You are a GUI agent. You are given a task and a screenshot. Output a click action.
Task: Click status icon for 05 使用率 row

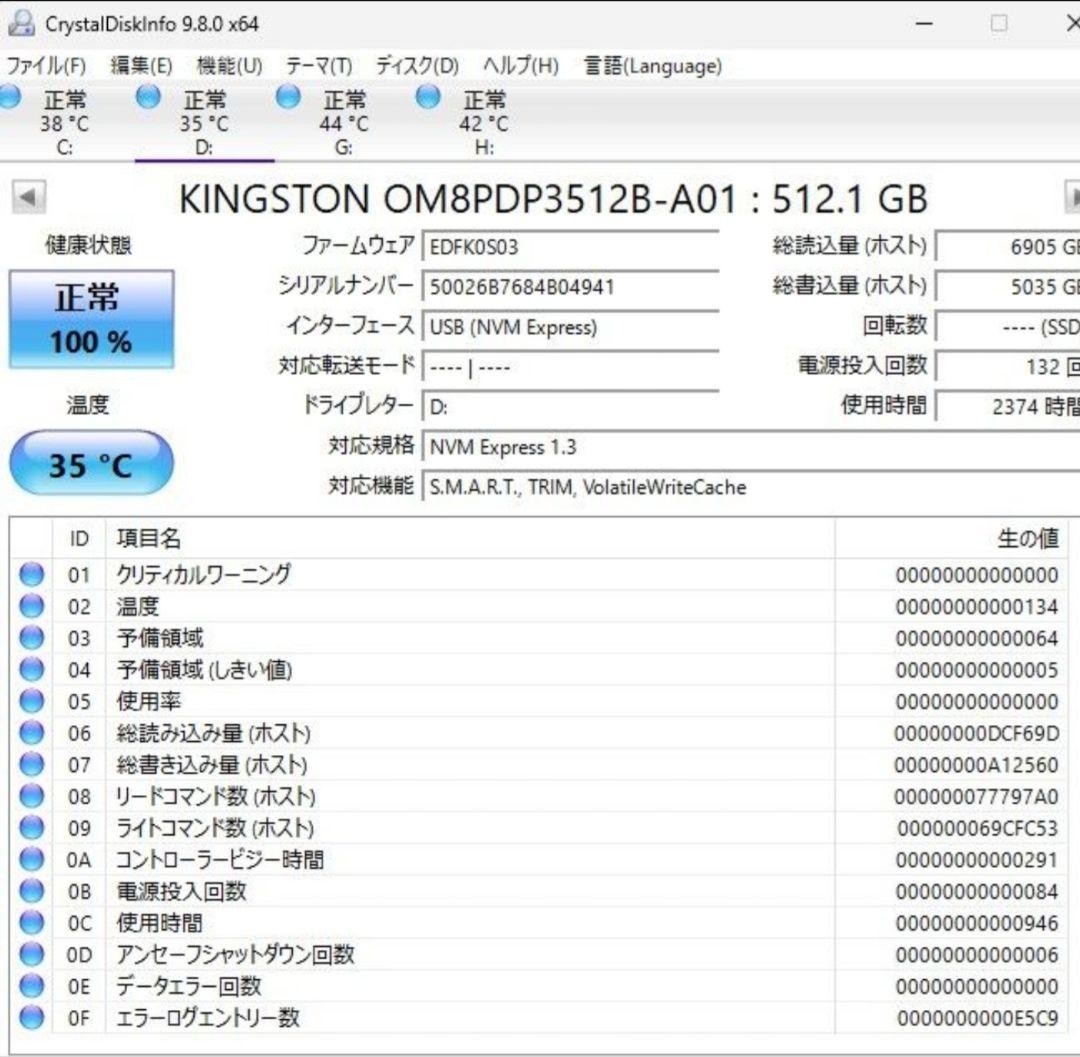click(32, 701)
